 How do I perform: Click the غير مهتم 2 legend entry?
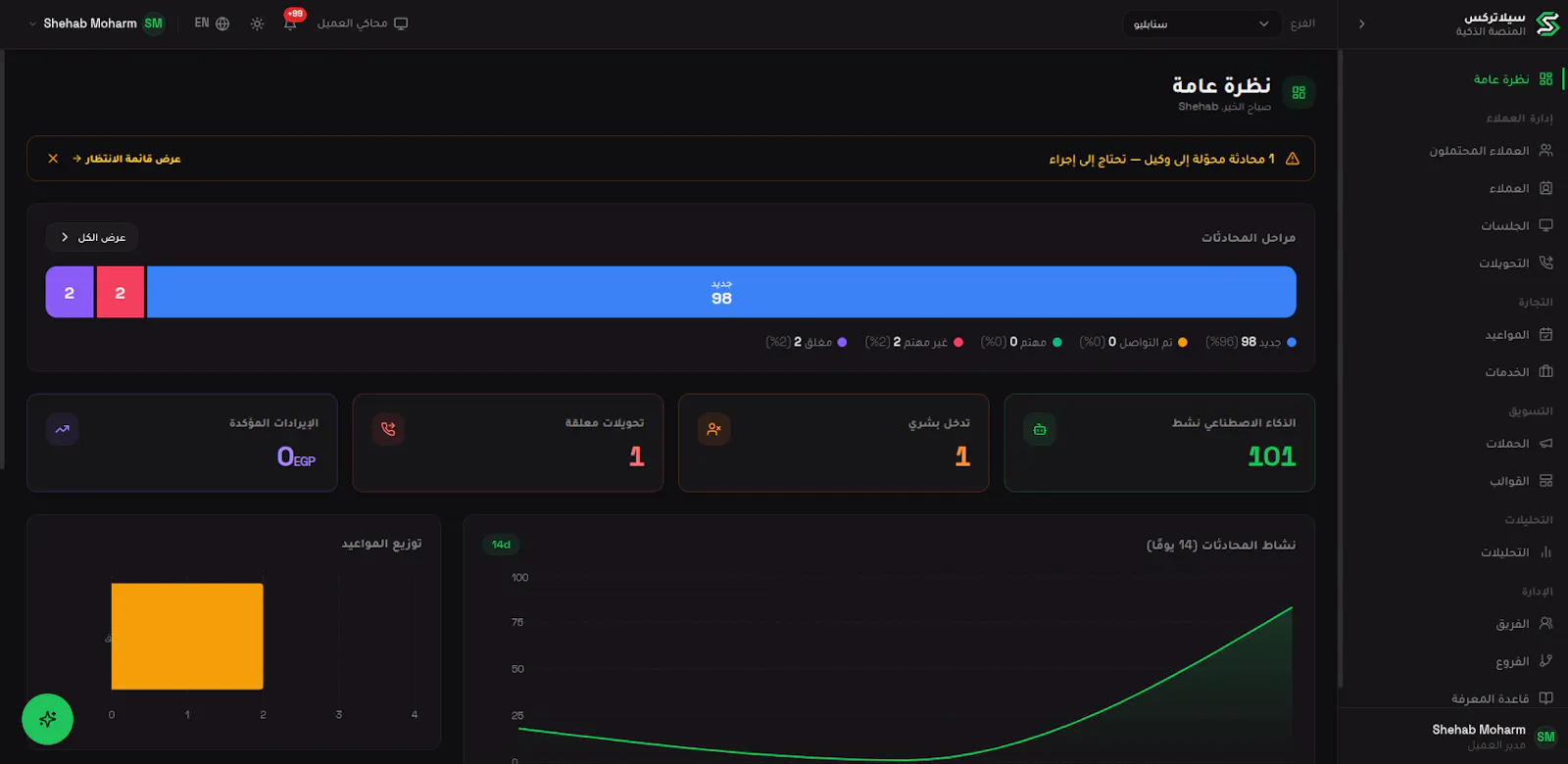point(914,342)
